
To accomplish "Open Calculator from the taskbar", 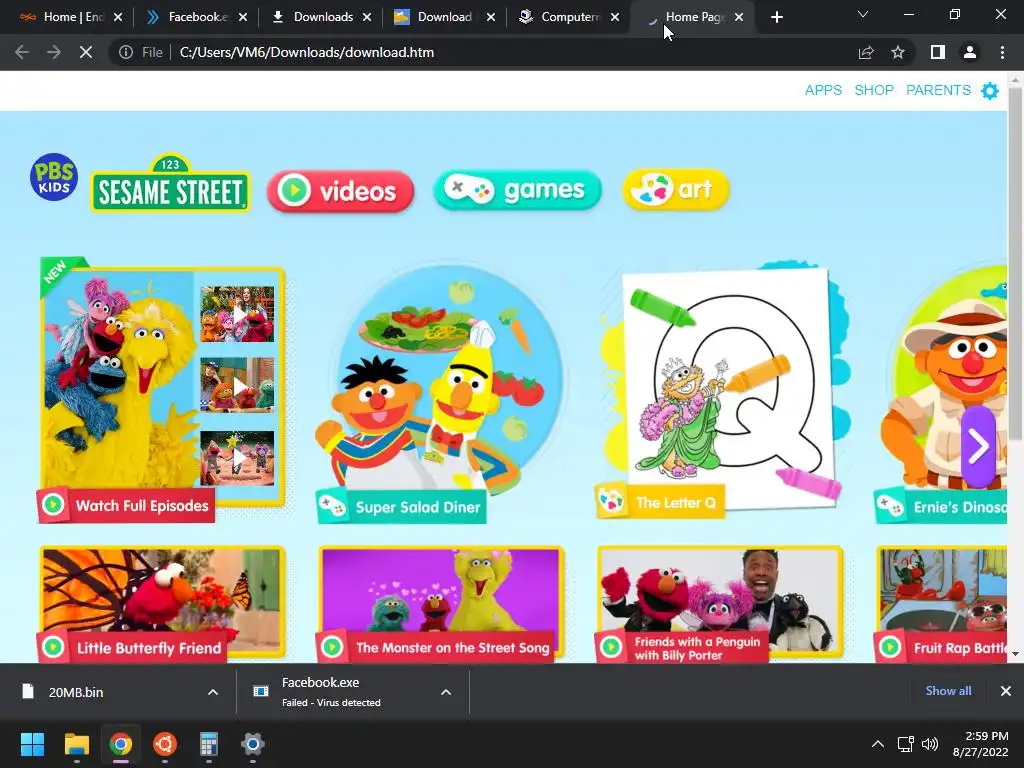I will 208,744.
